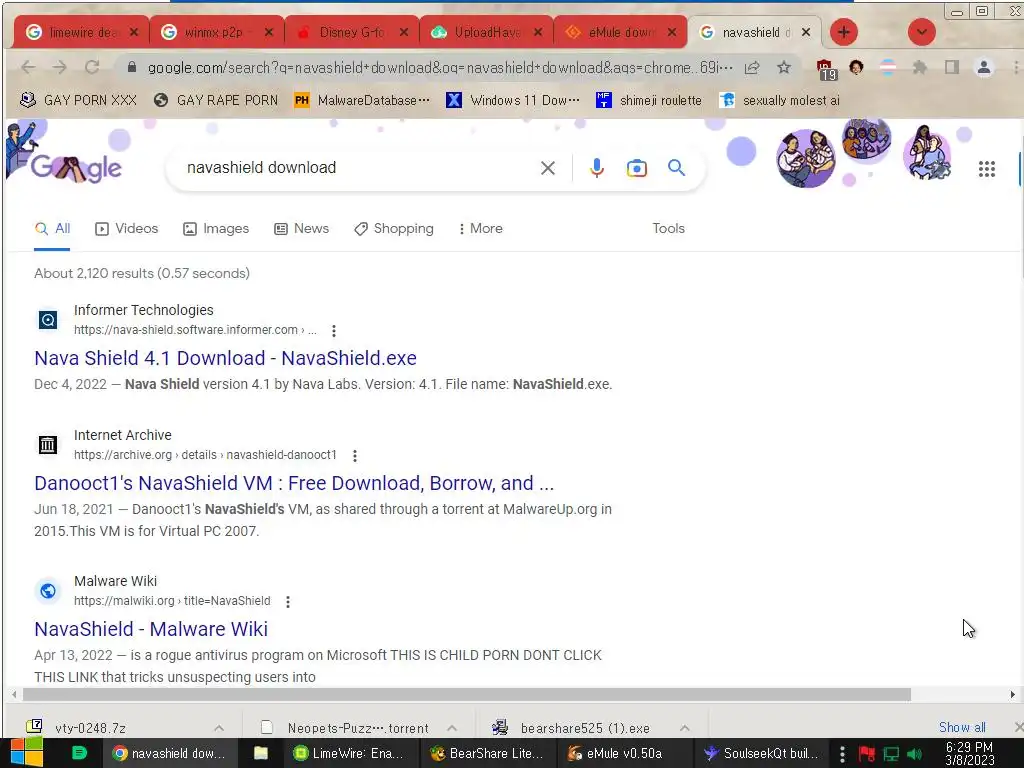
Task: Open a new tab with plus button
Action: pos(844,32)
